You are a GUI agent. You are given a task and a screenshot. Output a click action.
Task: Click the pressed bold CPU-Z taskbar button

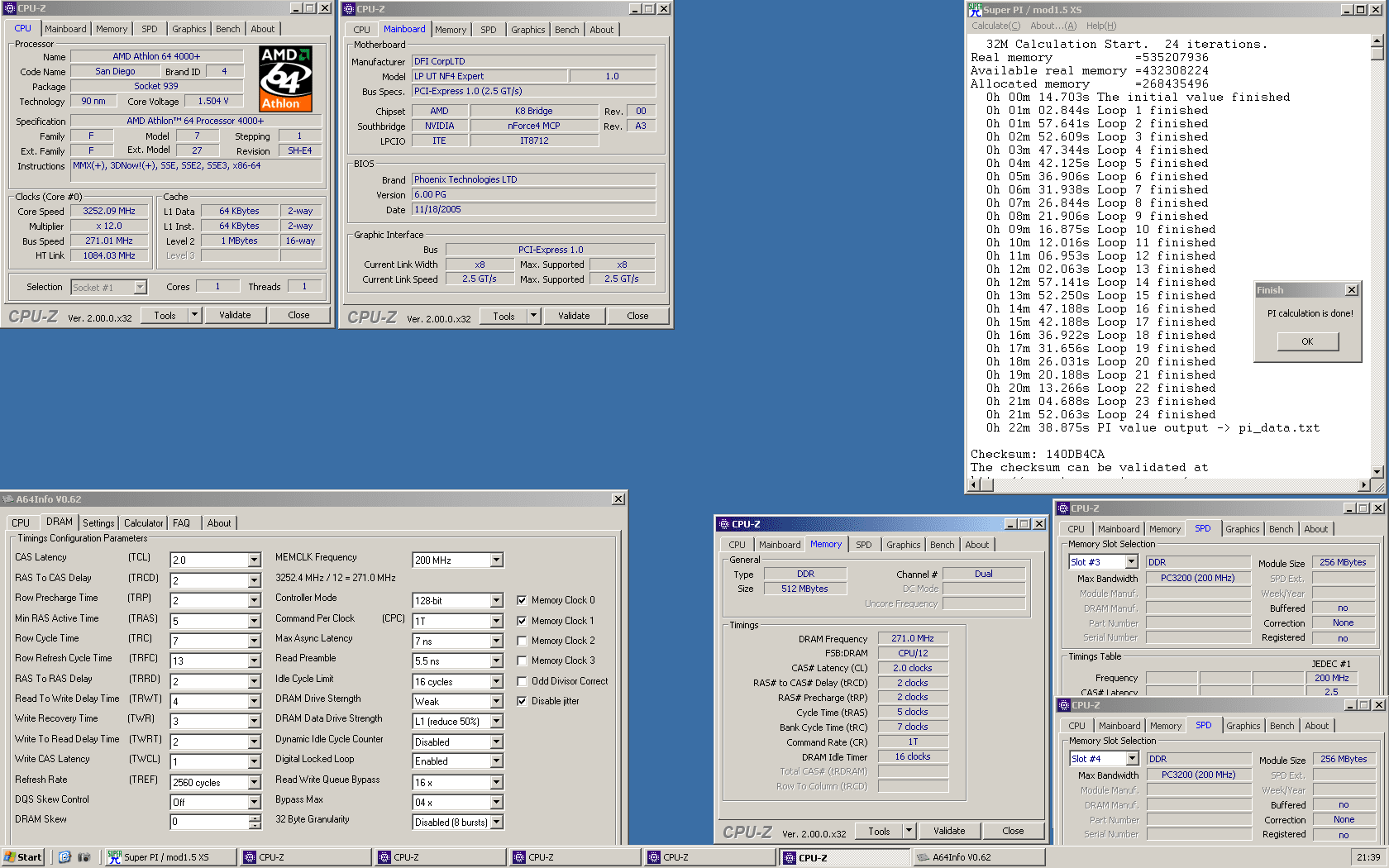pyautogui.click(x=844, y=857)
